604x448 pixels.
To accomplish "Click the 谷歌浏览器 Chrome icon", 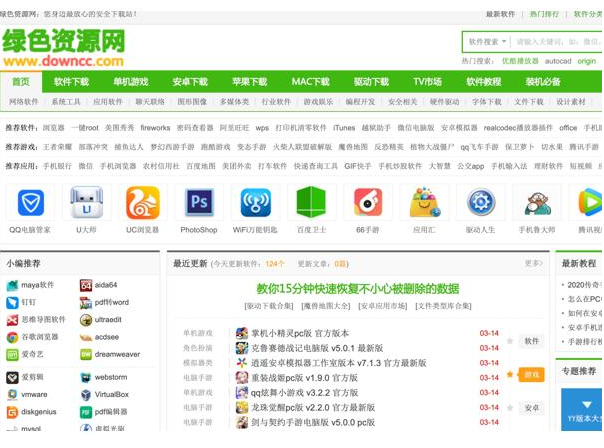I will (x=12, y=337).
